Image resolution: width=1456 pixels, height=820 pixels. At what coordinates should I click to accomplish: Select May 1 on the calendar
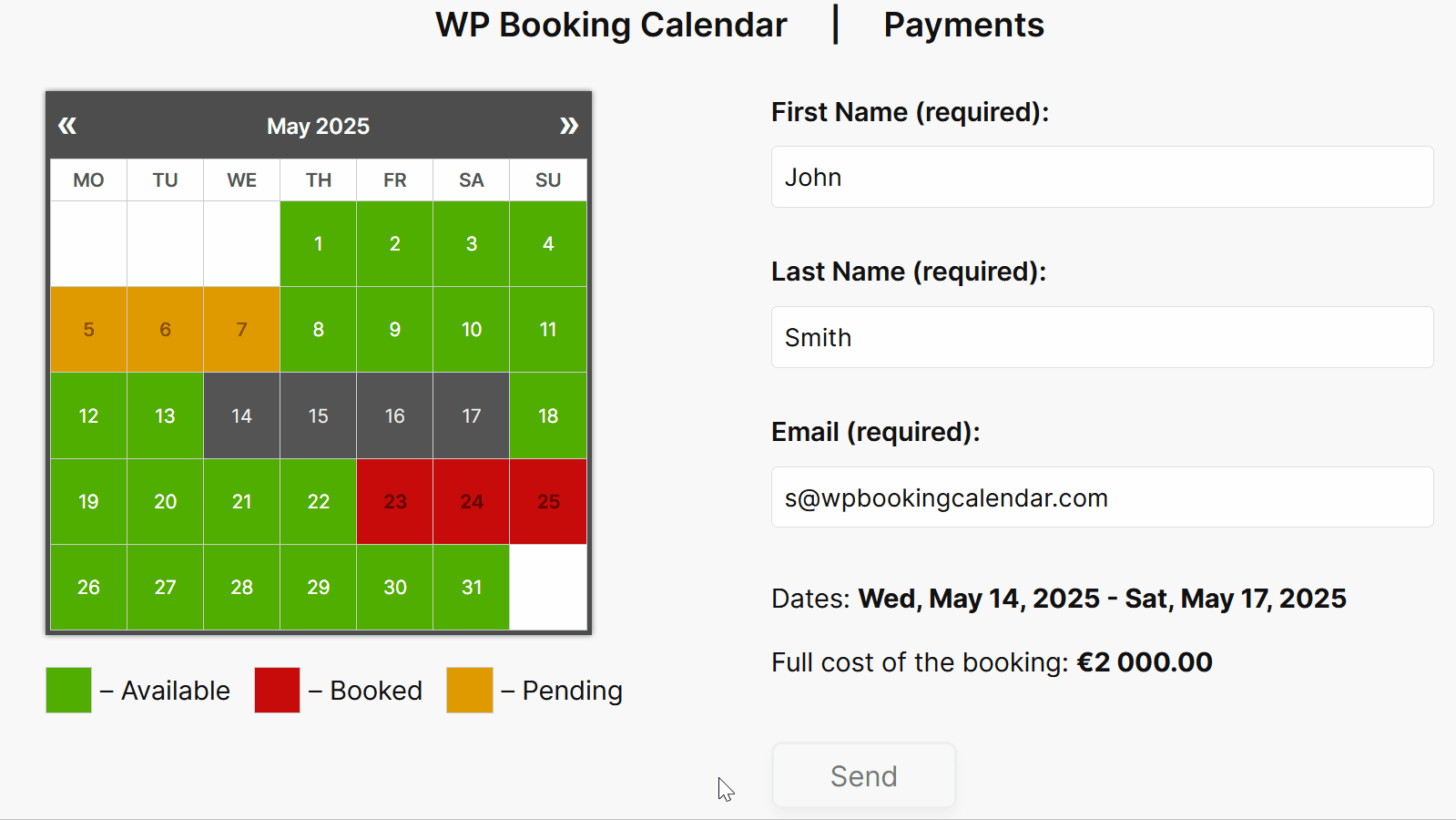pyautogui.click(x=318, y=243)
